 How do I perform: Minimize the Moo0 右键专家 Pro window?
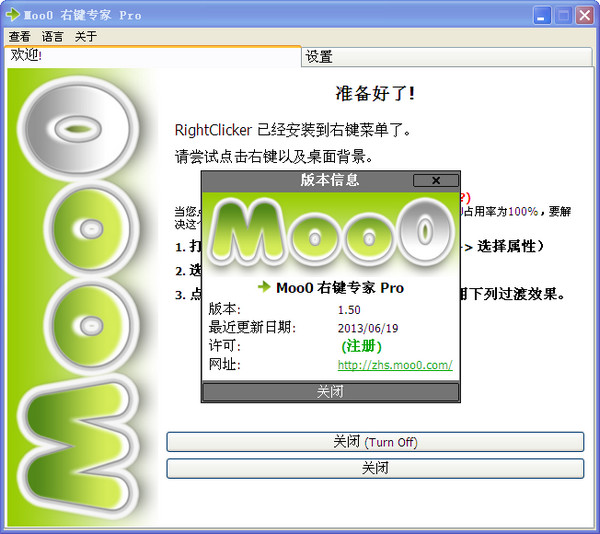coord(542,15)
